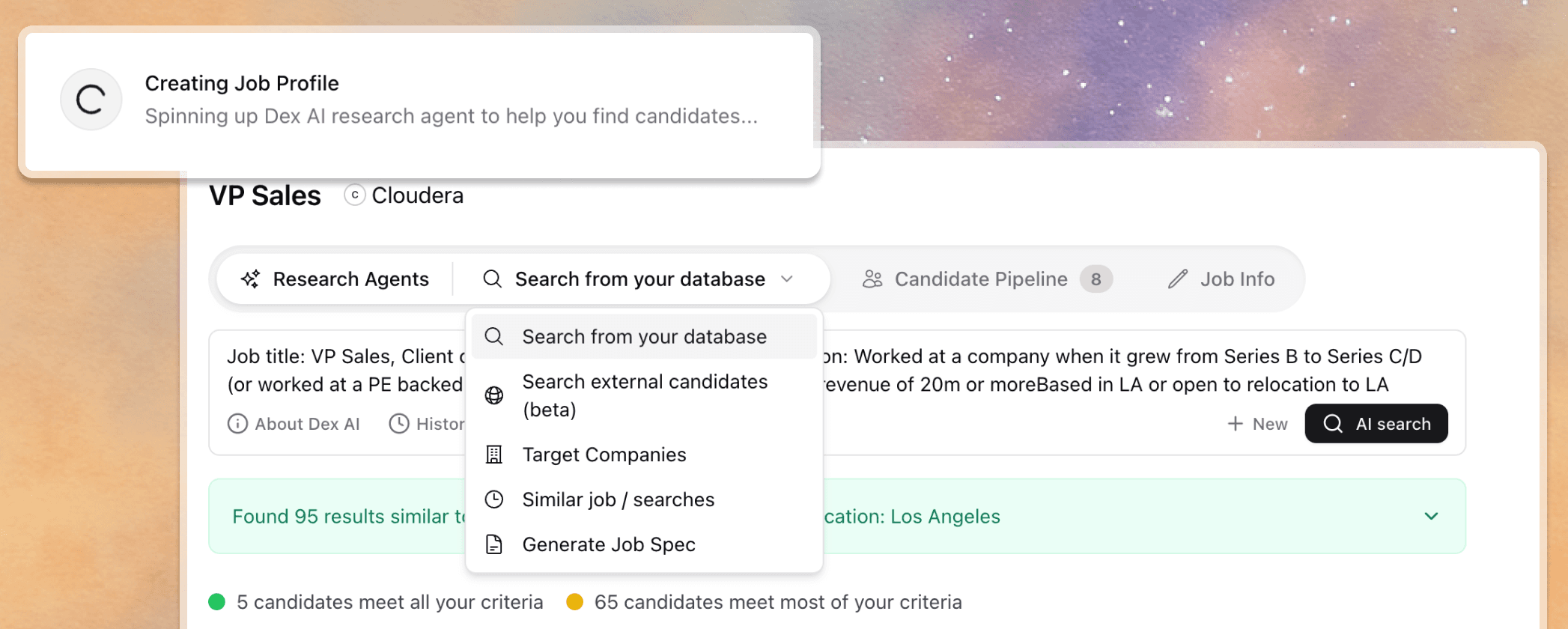The height and width of the screenshot is (629, 1568).
Task: Run the AI search button
Action: tap(1376, 424)
